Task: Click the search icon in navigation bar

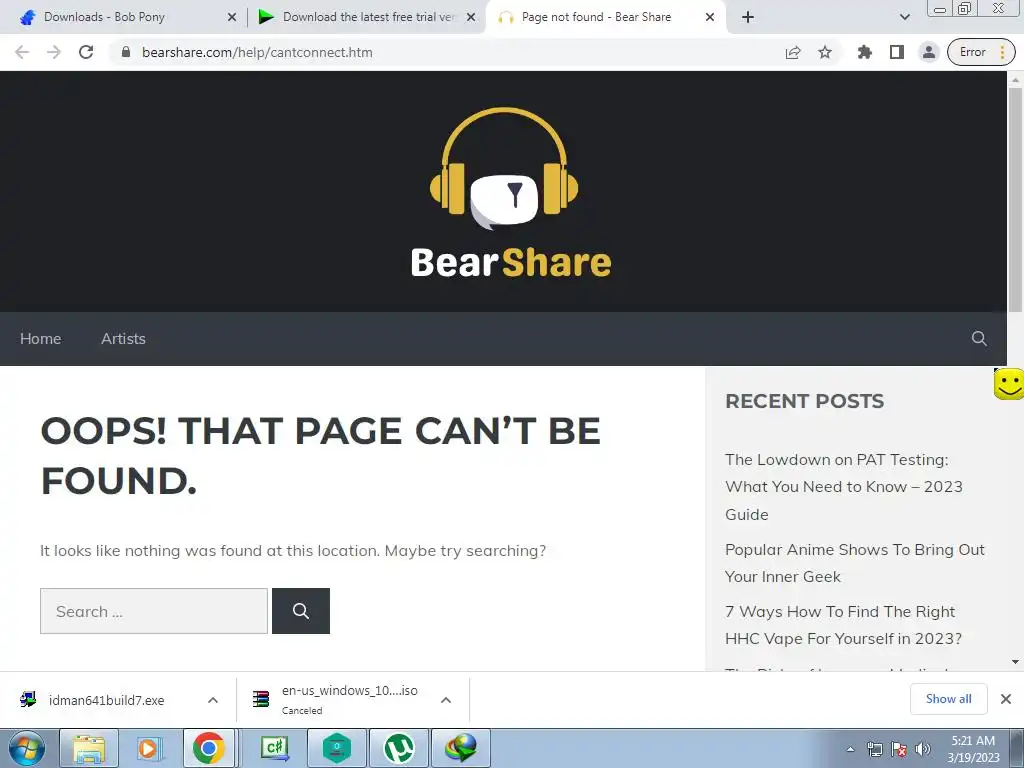Action: tap(979, 338)
